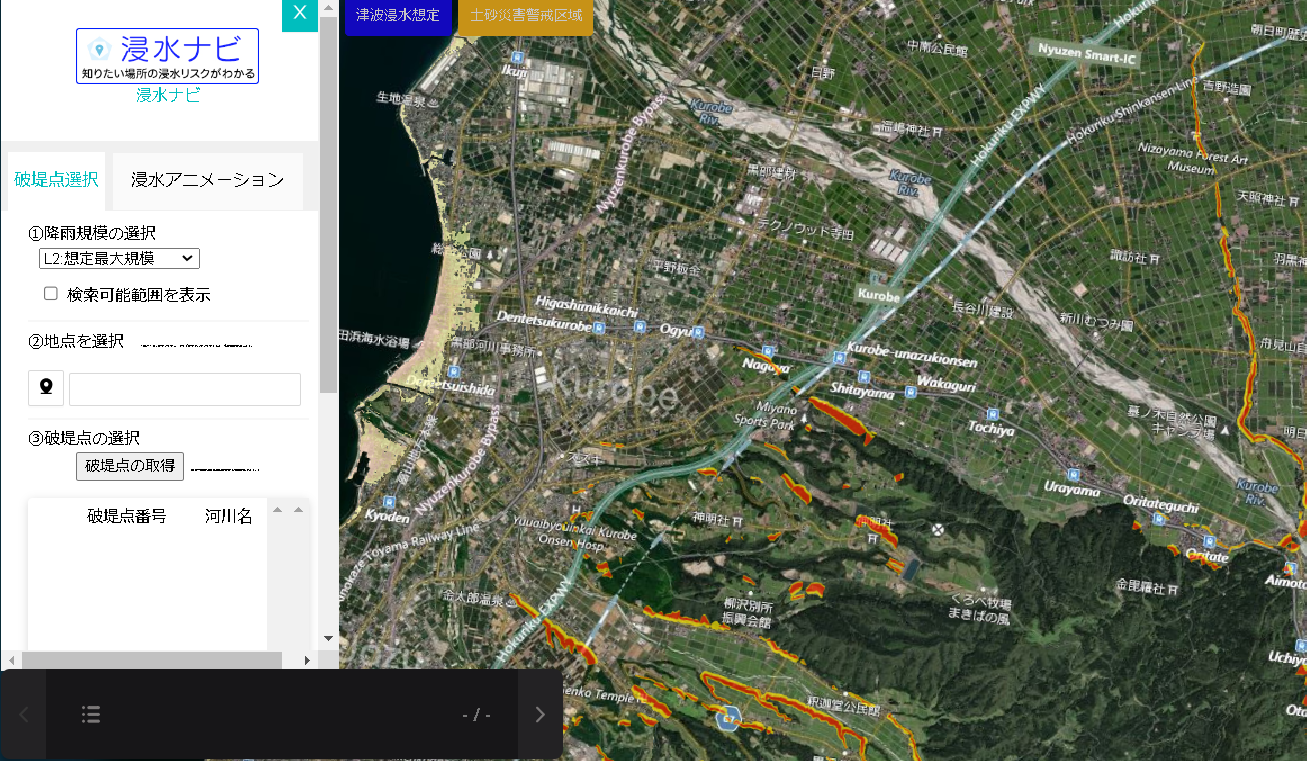Click the horizontal scrollbar right arrow

308,660
